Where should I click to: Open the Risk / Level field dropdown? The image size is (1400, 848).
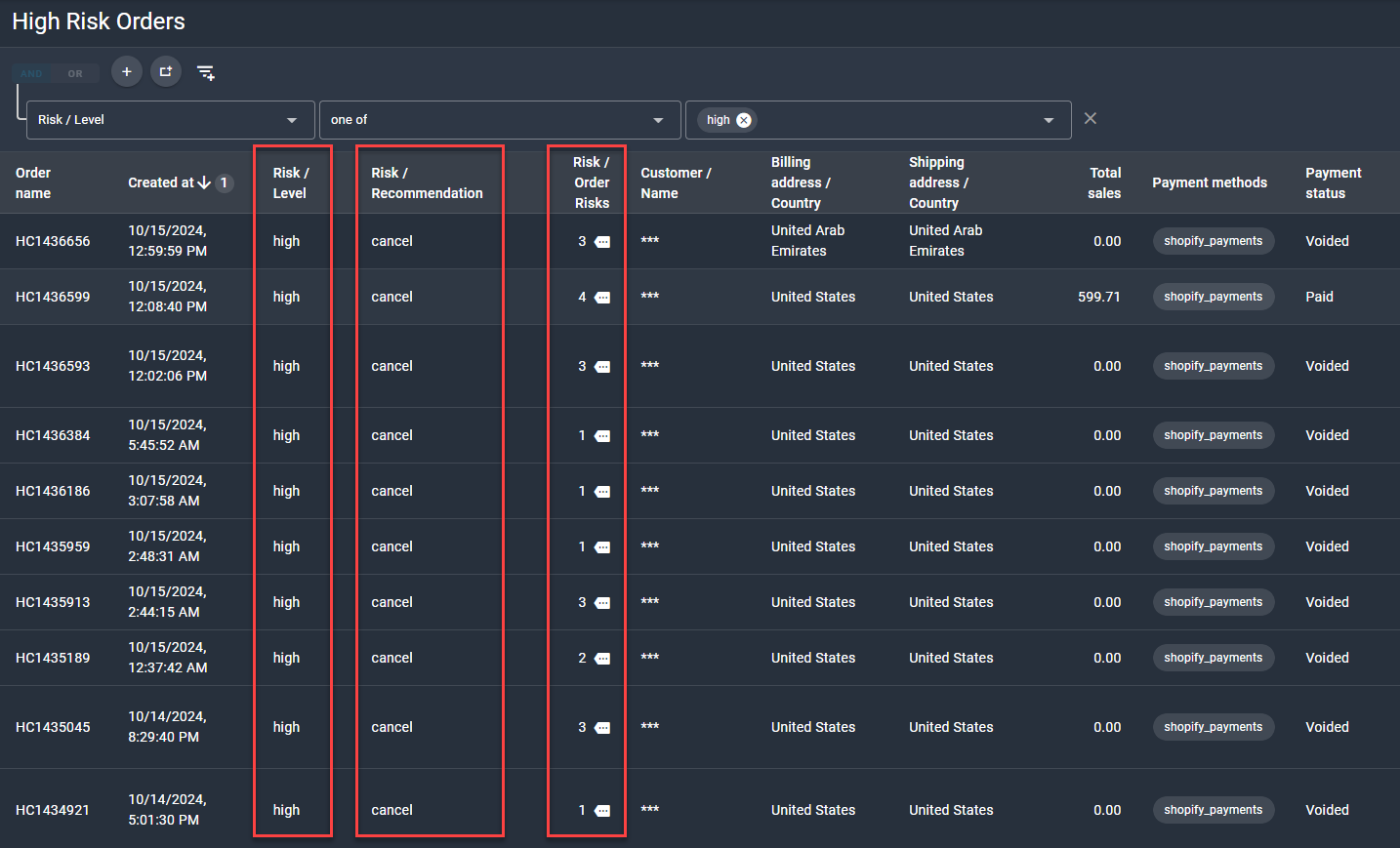click(x=171, y=120)
